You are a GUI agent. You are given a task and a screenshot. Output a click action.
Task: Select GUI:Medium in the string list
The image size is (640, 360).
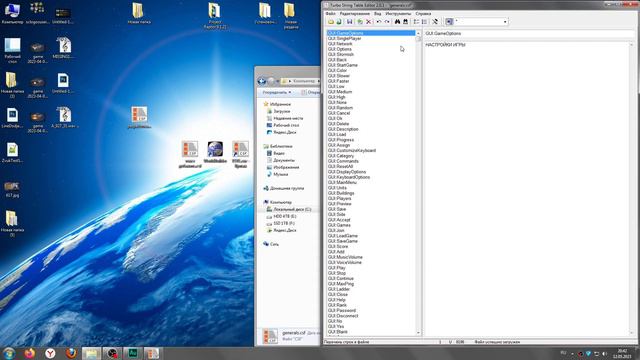340,92
